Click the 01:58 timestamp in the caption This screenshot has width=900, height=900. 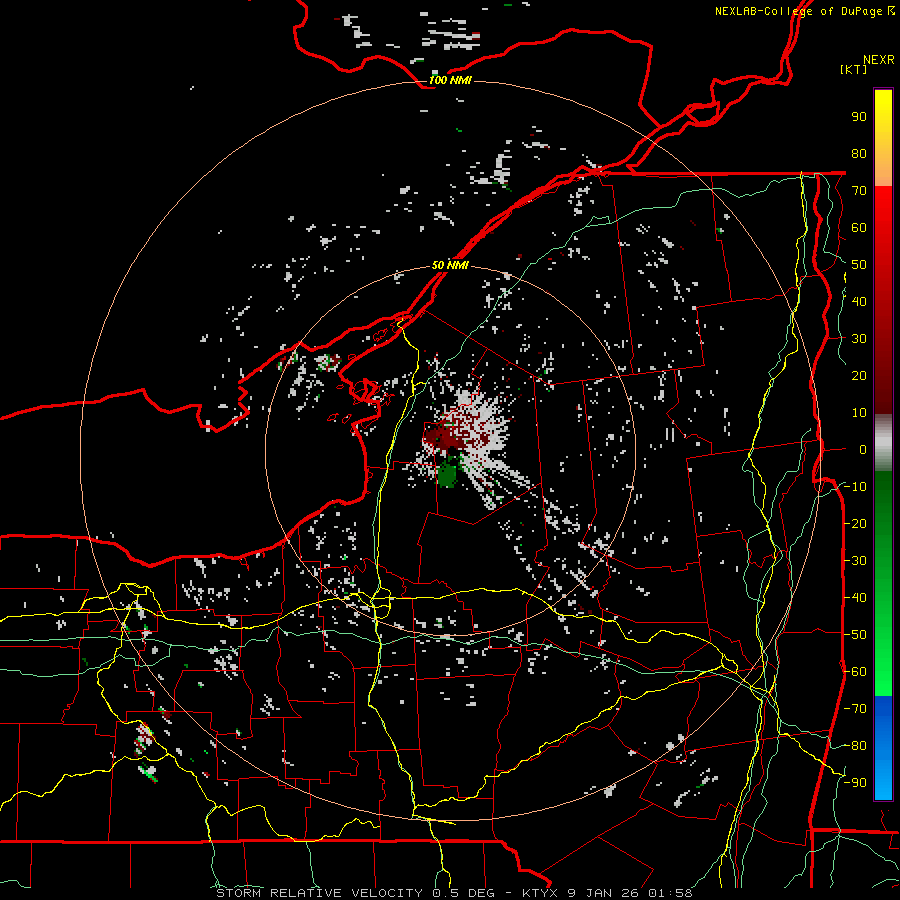pos(670,893)
